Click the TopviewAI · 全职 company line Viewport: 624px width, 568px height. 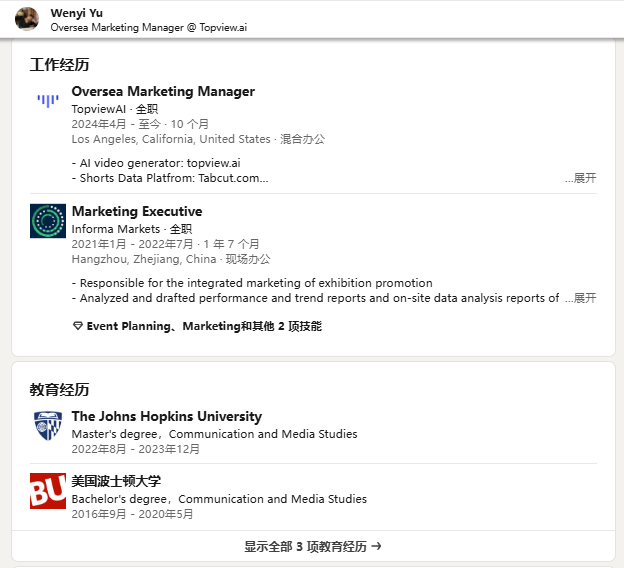pyautogui.click(x=115, y=109)
